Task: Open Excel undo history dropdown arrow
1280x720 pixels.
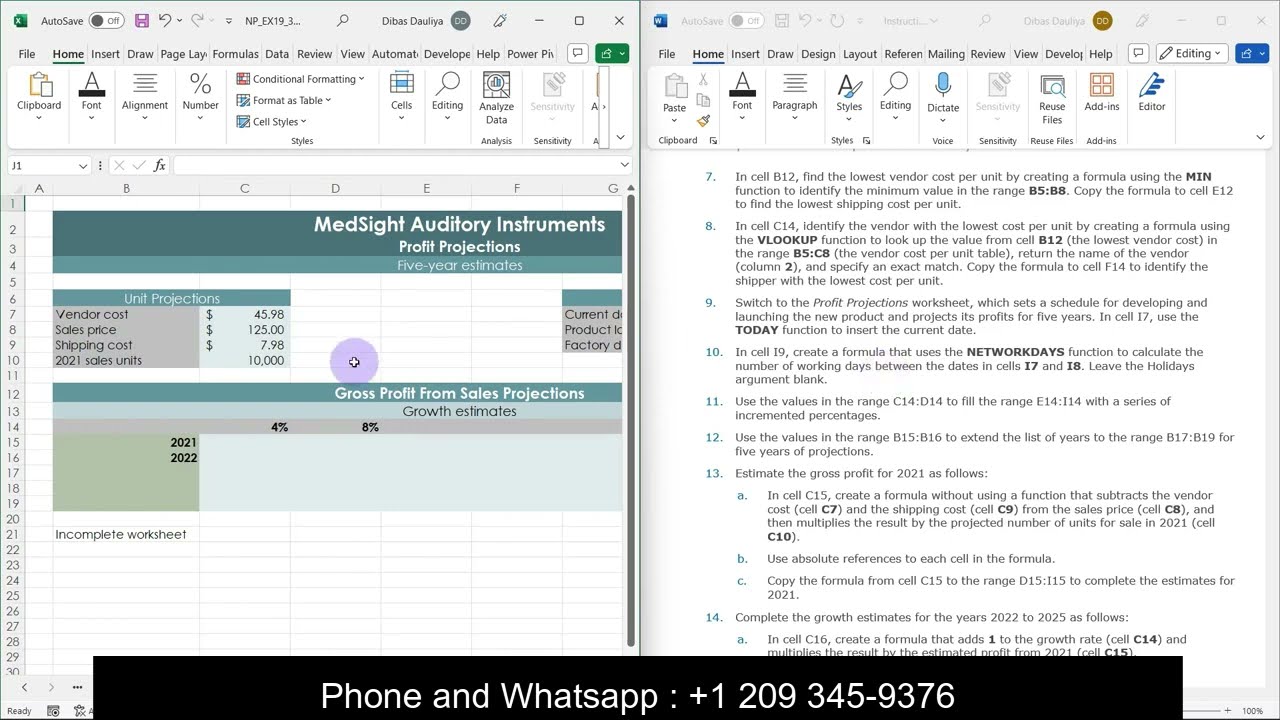Action: tap(179, 21)
